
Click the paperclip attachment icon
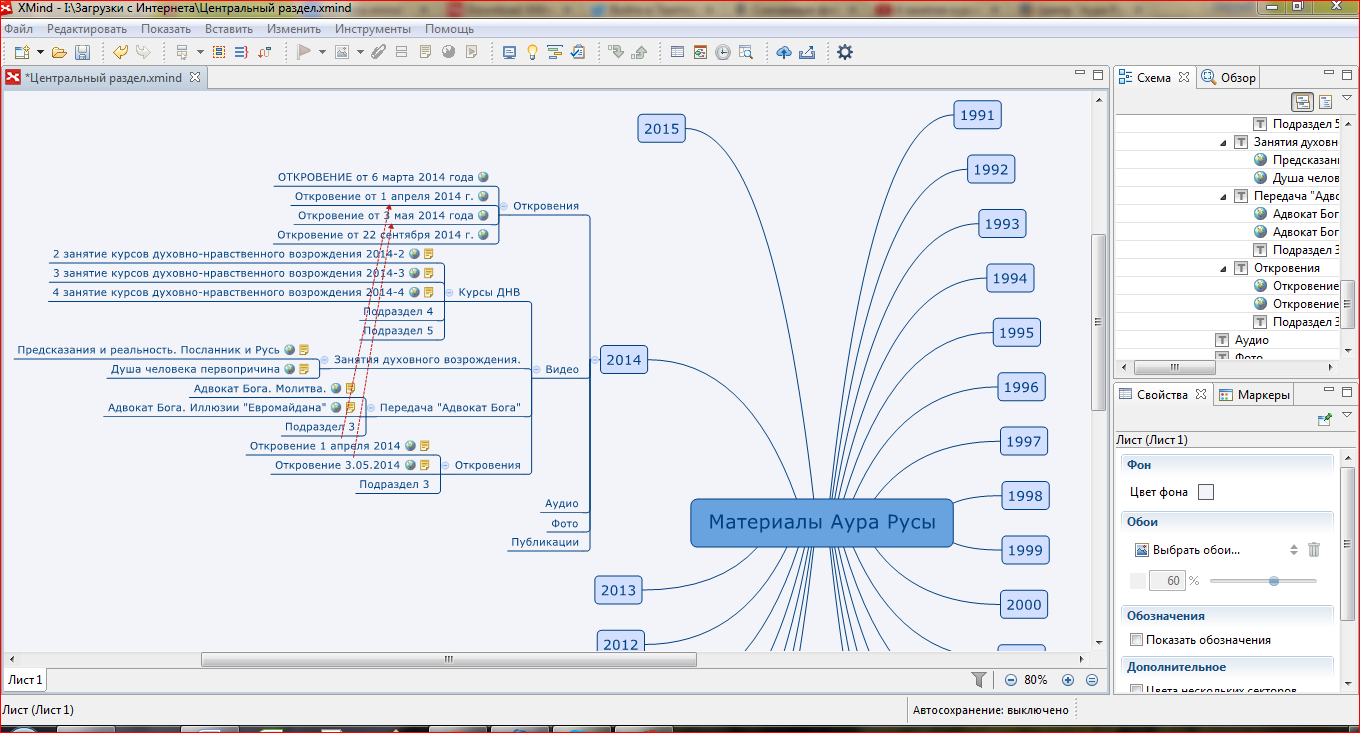pos(378,52)
